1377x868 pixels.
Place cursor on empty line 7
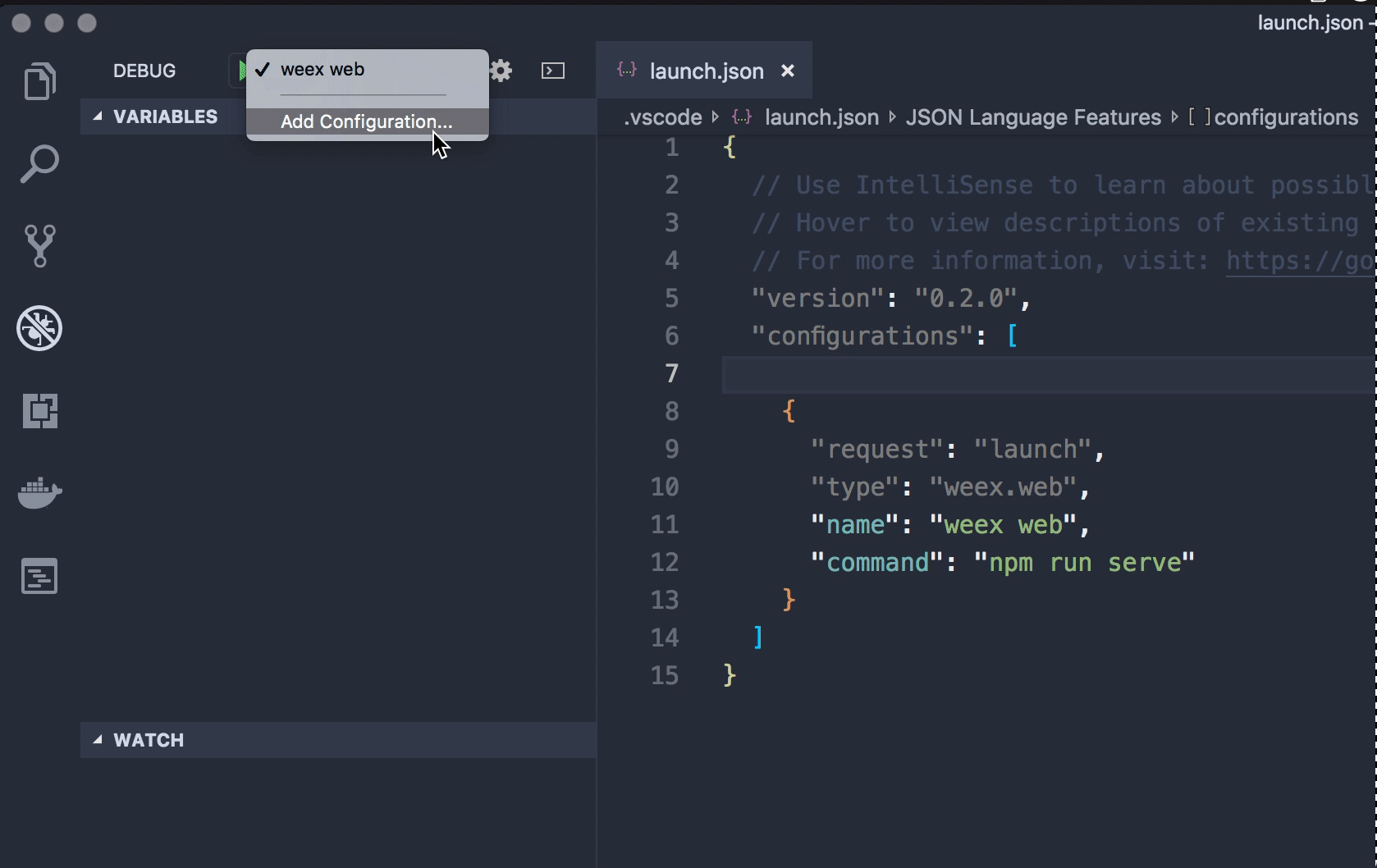click(x=1049, y=374)
